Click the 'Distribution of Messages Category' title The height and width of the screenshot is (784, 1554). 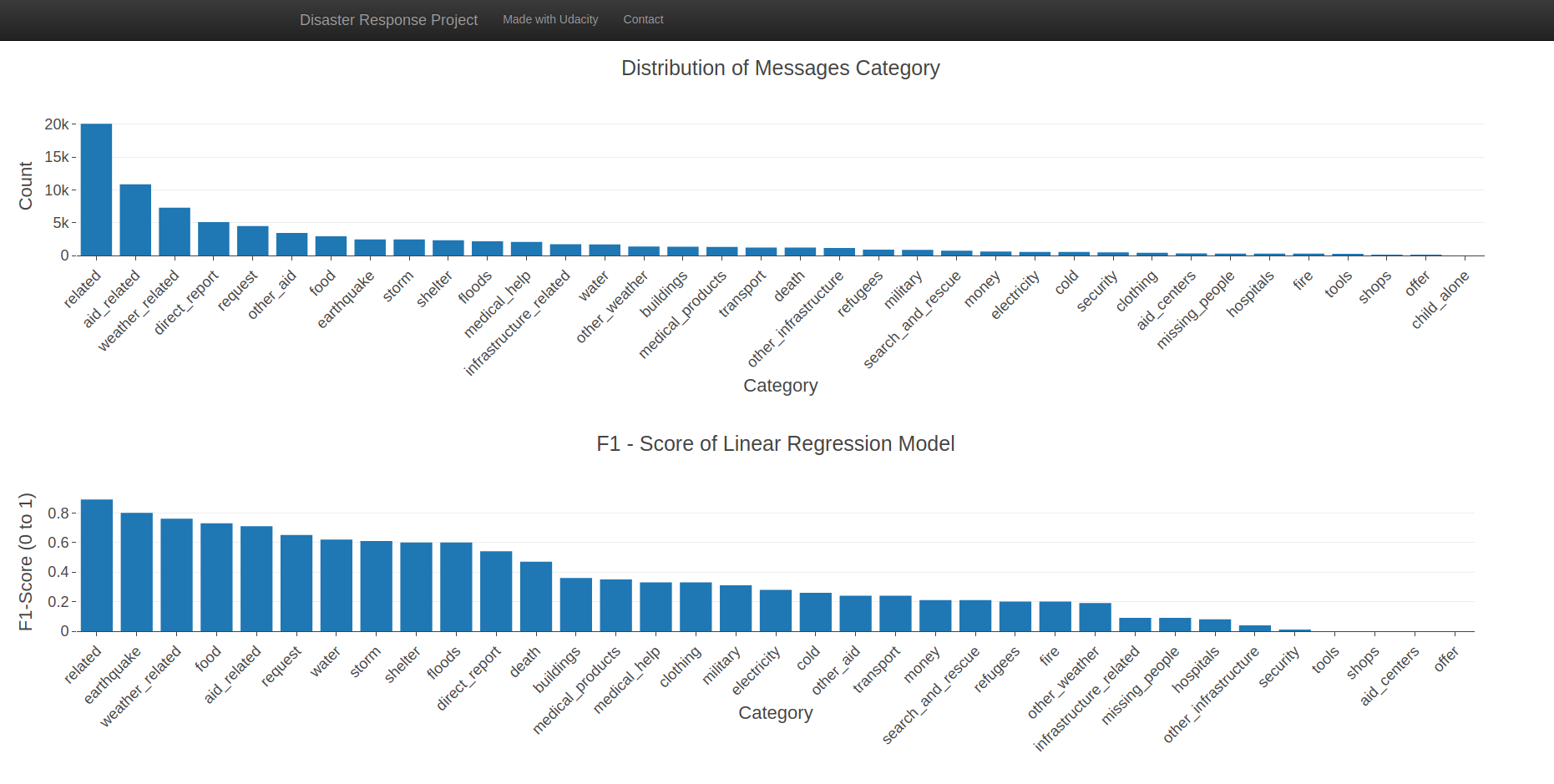(x=780, y=68)
